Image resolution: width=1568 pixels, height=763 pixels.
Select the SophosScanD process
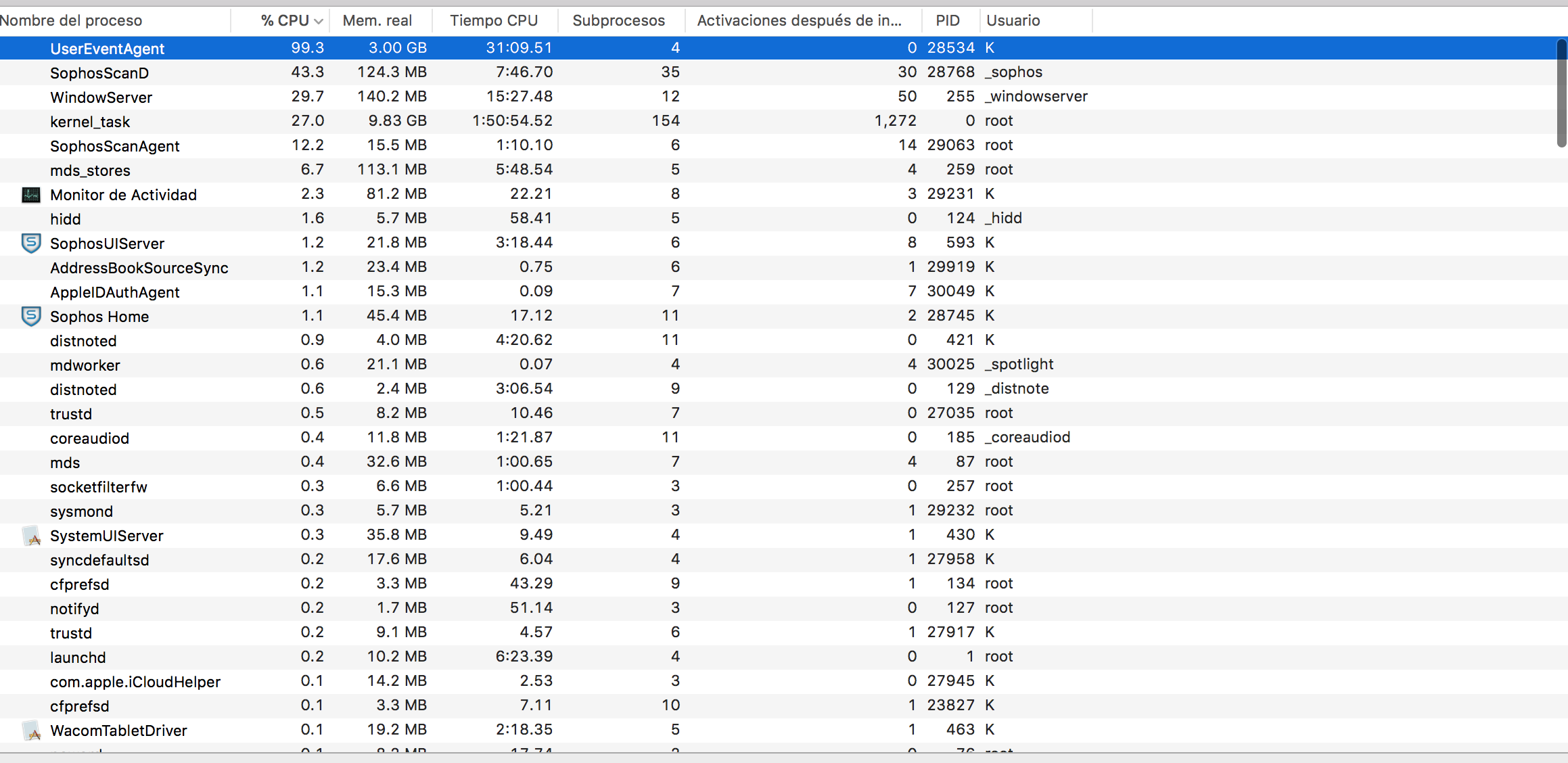point(99,73)
